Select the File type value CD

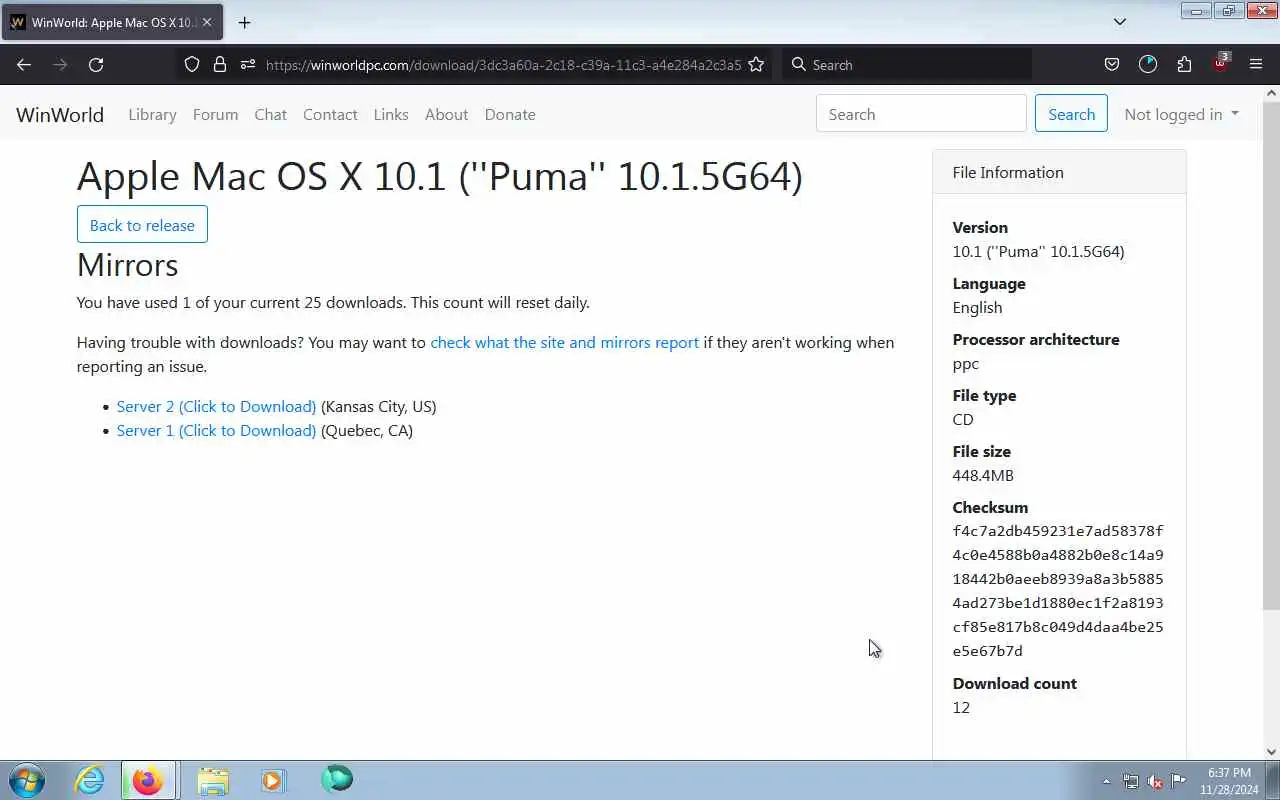point(963,420)
